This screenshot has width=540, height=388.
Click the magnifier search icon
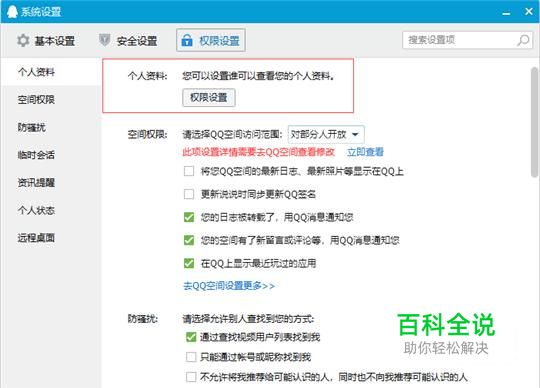(523, 40)
